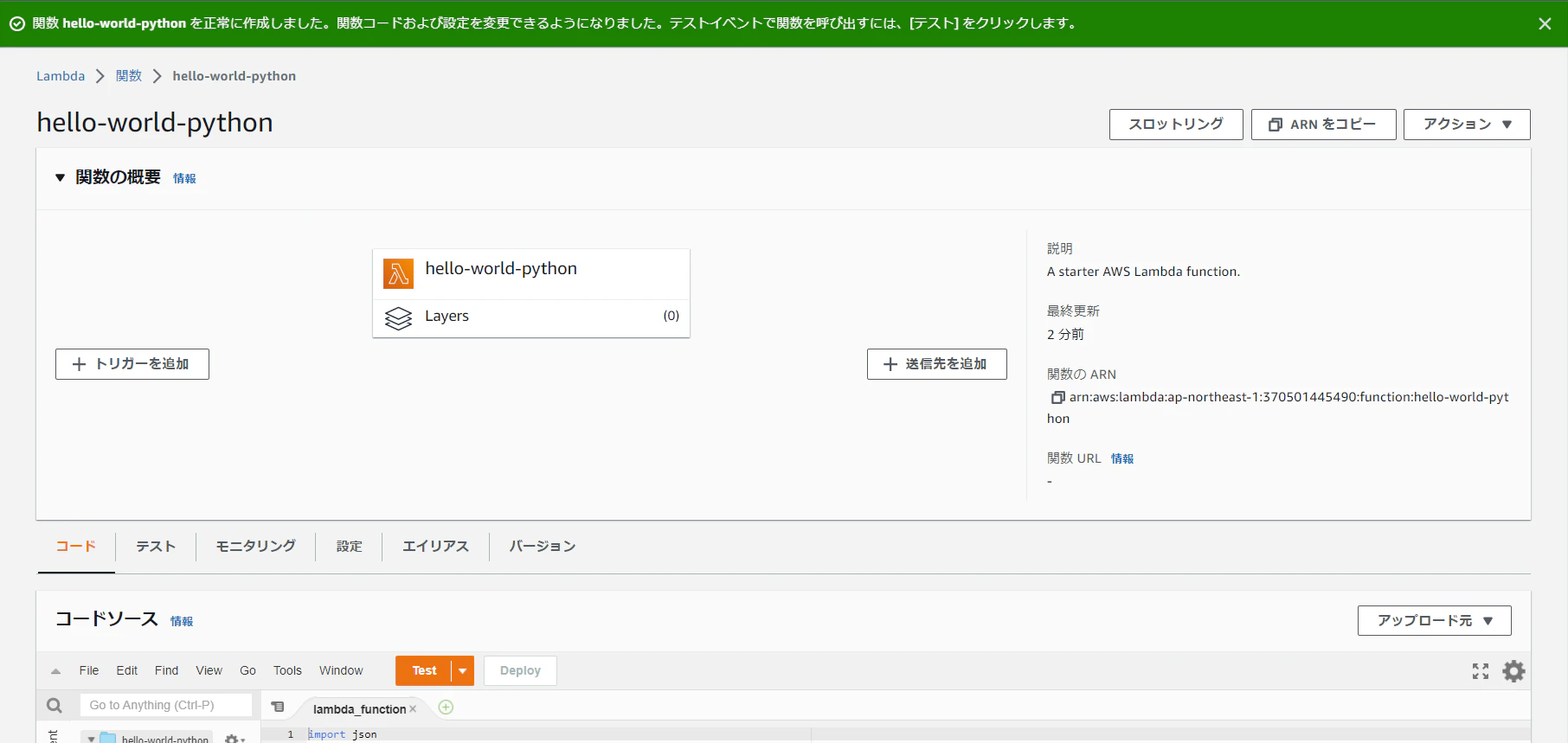This screenshot has height=743, width=1568.
Task: Open 情報 link next to 関数の概要
Action: 184,178
